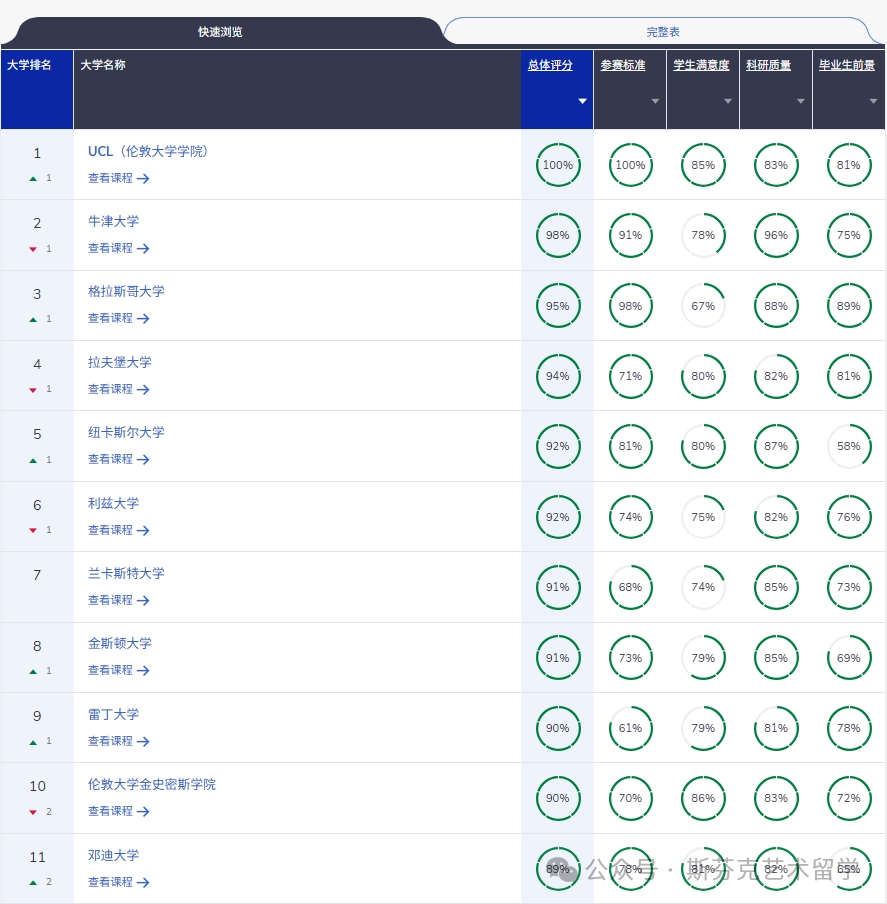Click 伦敦大学金史密斯学院 86% 学生满意度 circle
Image resolution: width=887 pixels, height=904 pixels.
(x=703, y=798)
